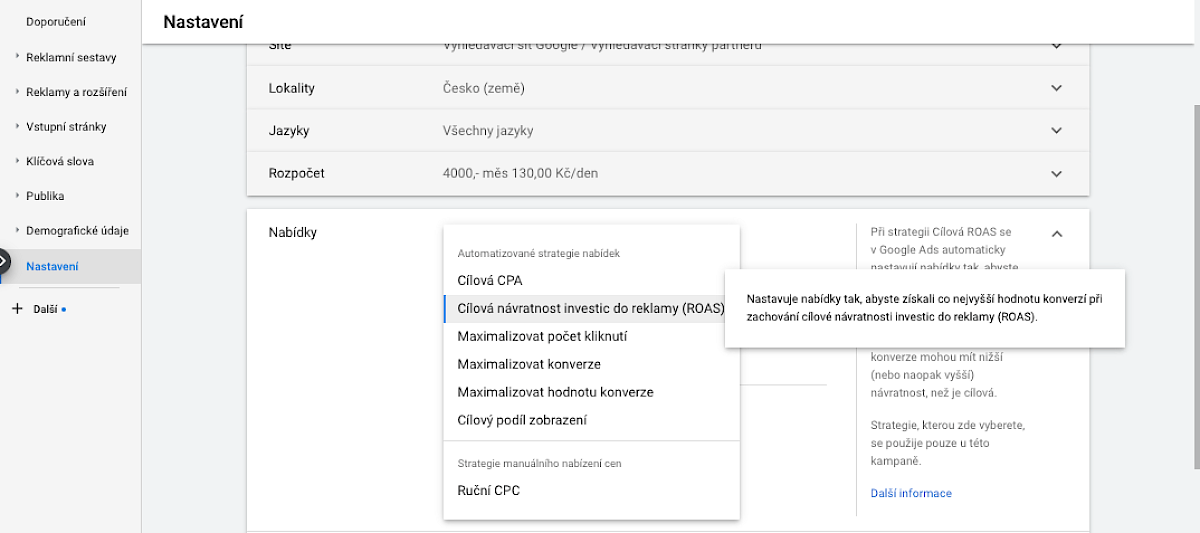The width and height of the screenshot is (1200, 533).
Task: Open Doporučení in the sidebar
Action: pos(56,21)
